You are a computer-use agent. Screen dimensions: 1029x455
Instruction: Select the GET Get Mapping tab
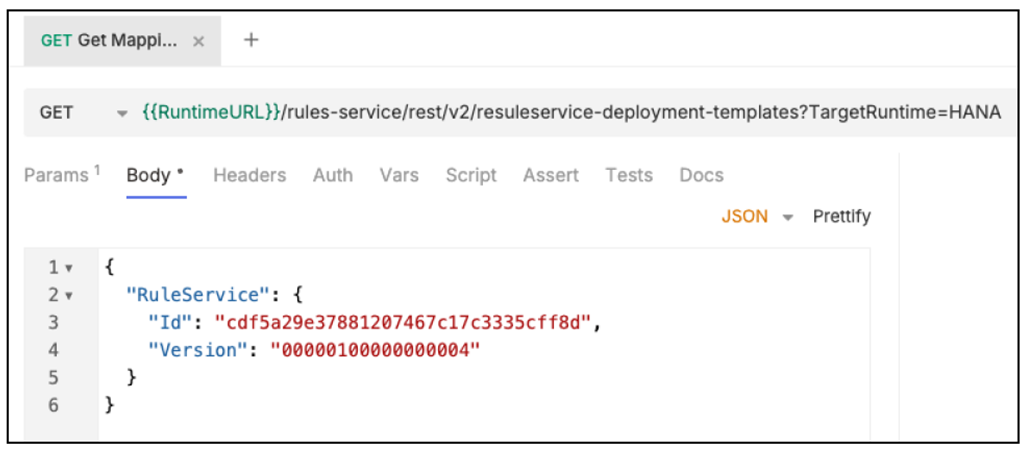(x=108, y=41)
